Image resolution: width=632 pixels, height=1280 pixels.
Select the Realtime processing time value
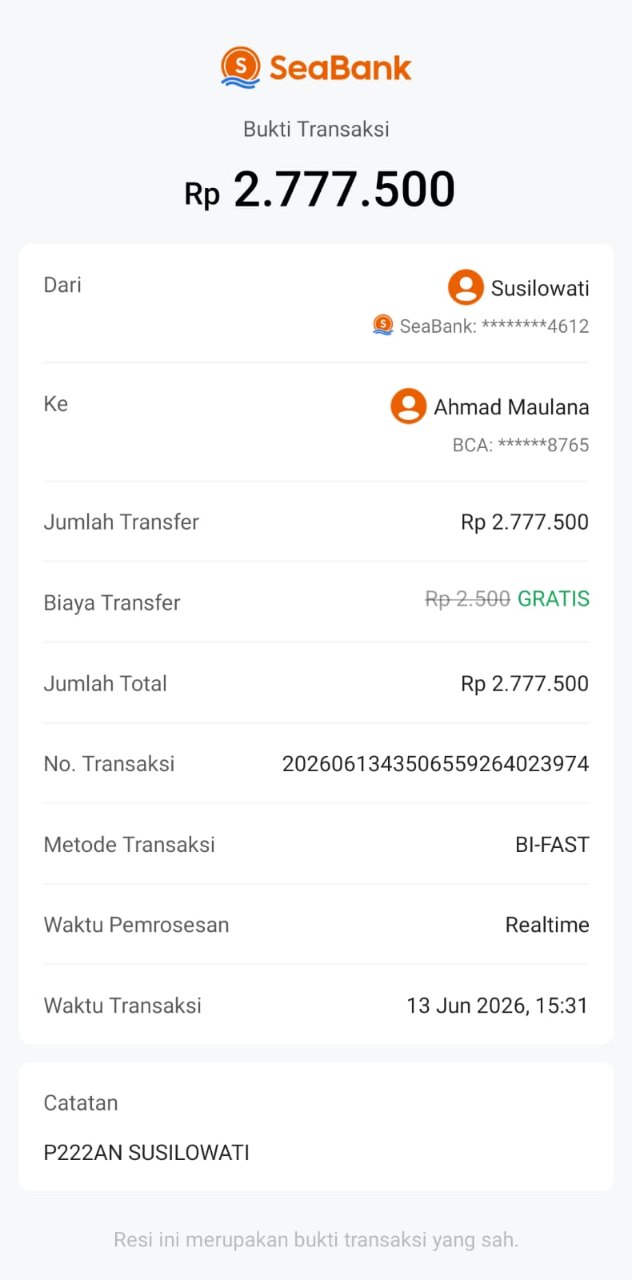547,925
